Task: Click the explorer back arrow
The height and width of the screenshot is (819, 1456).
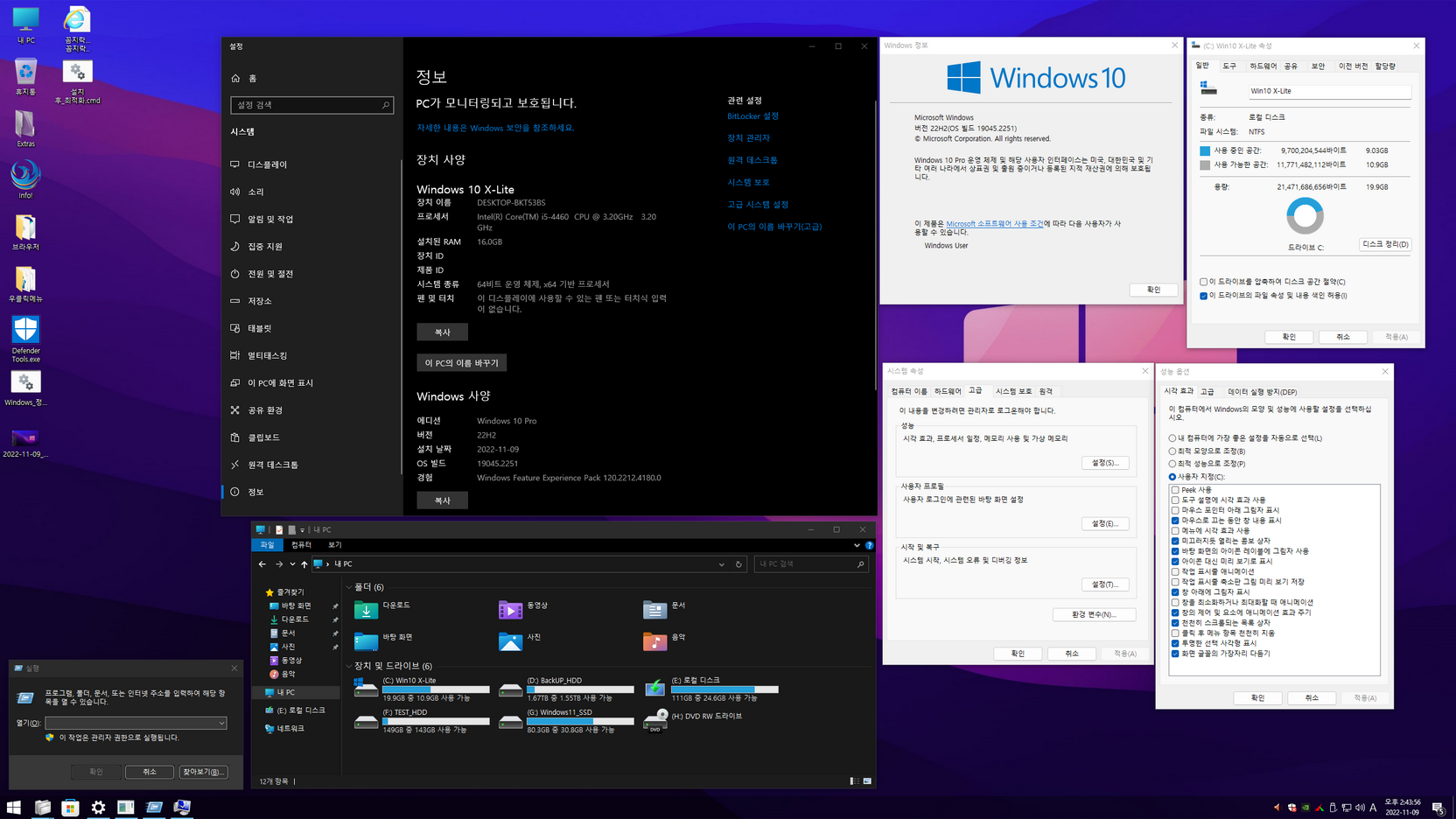Action: click(x=262, y=564)
